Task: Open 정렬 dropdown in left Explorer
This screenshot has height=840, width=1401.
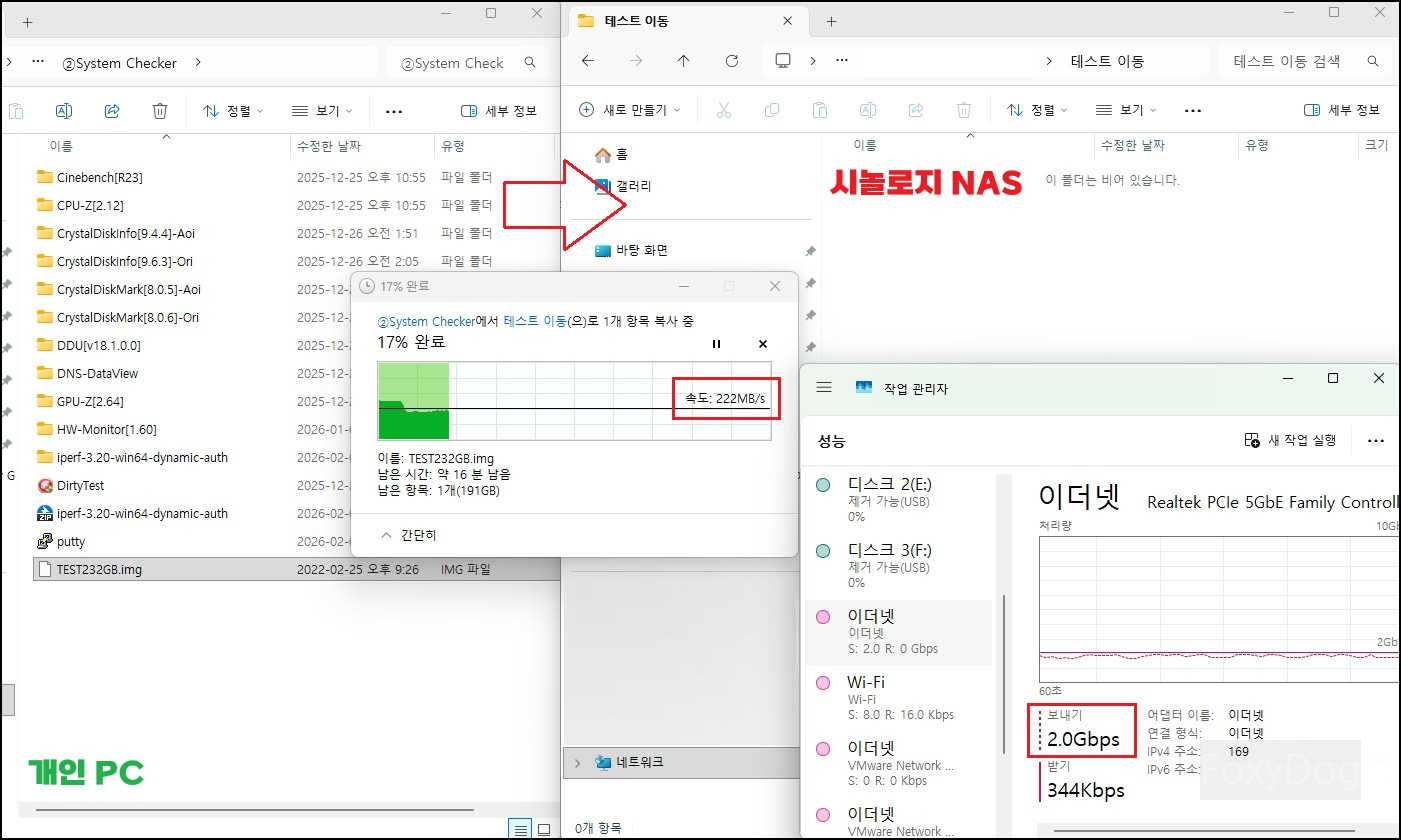Action: (233, 111)
